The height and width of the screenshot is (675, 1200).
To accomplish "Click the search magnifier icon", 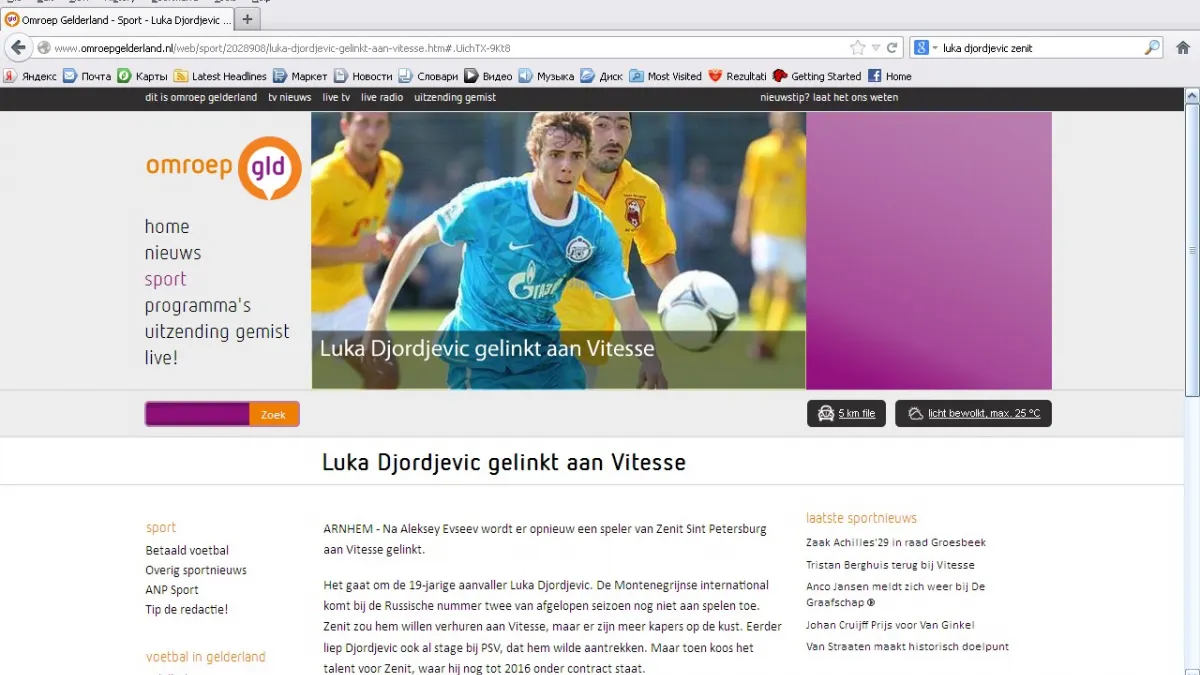I will pos(1152,48).
